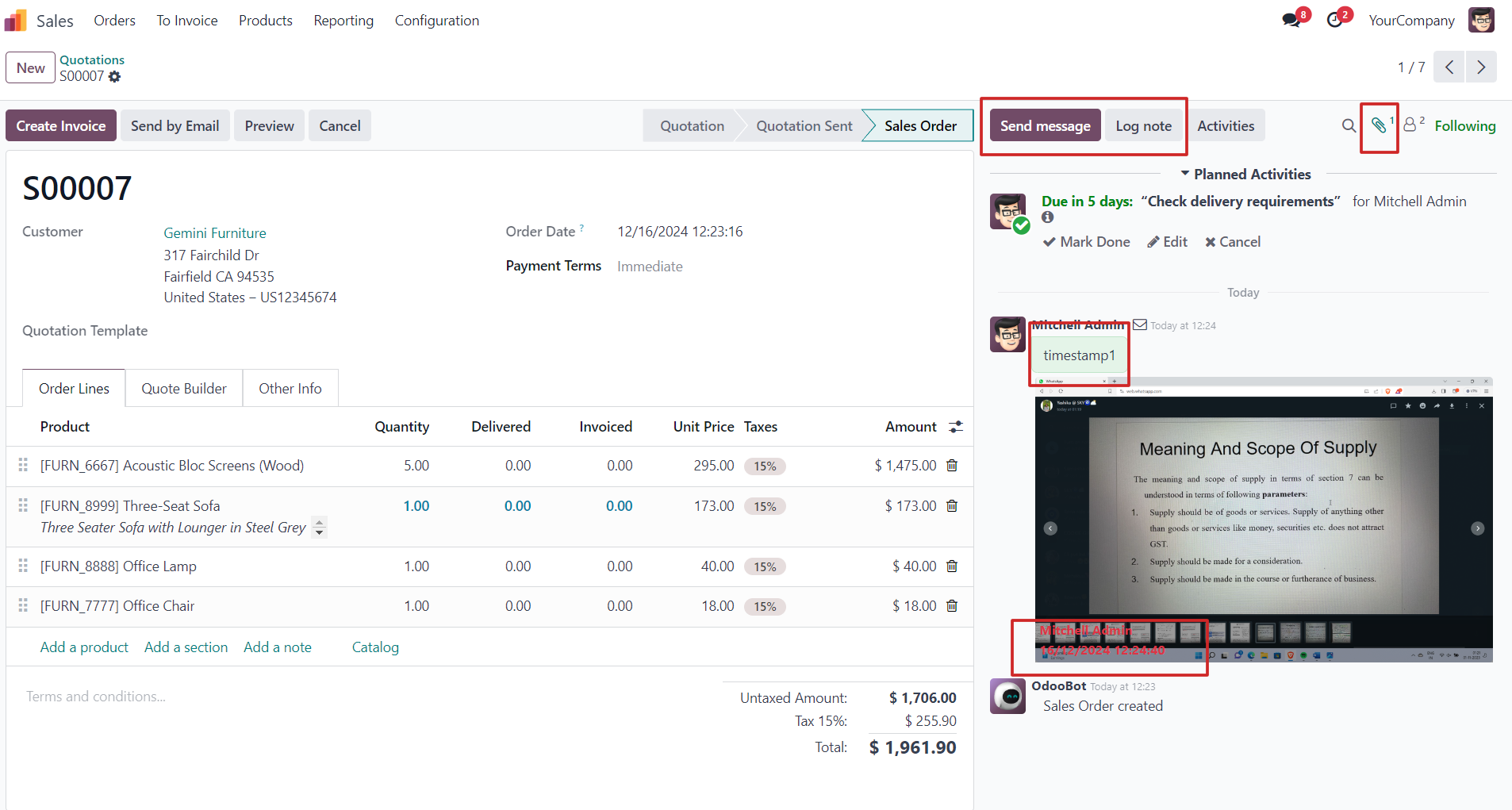Open the Catalog link
The width and height of the screenshot is (1512, 810).
[375, 647]
